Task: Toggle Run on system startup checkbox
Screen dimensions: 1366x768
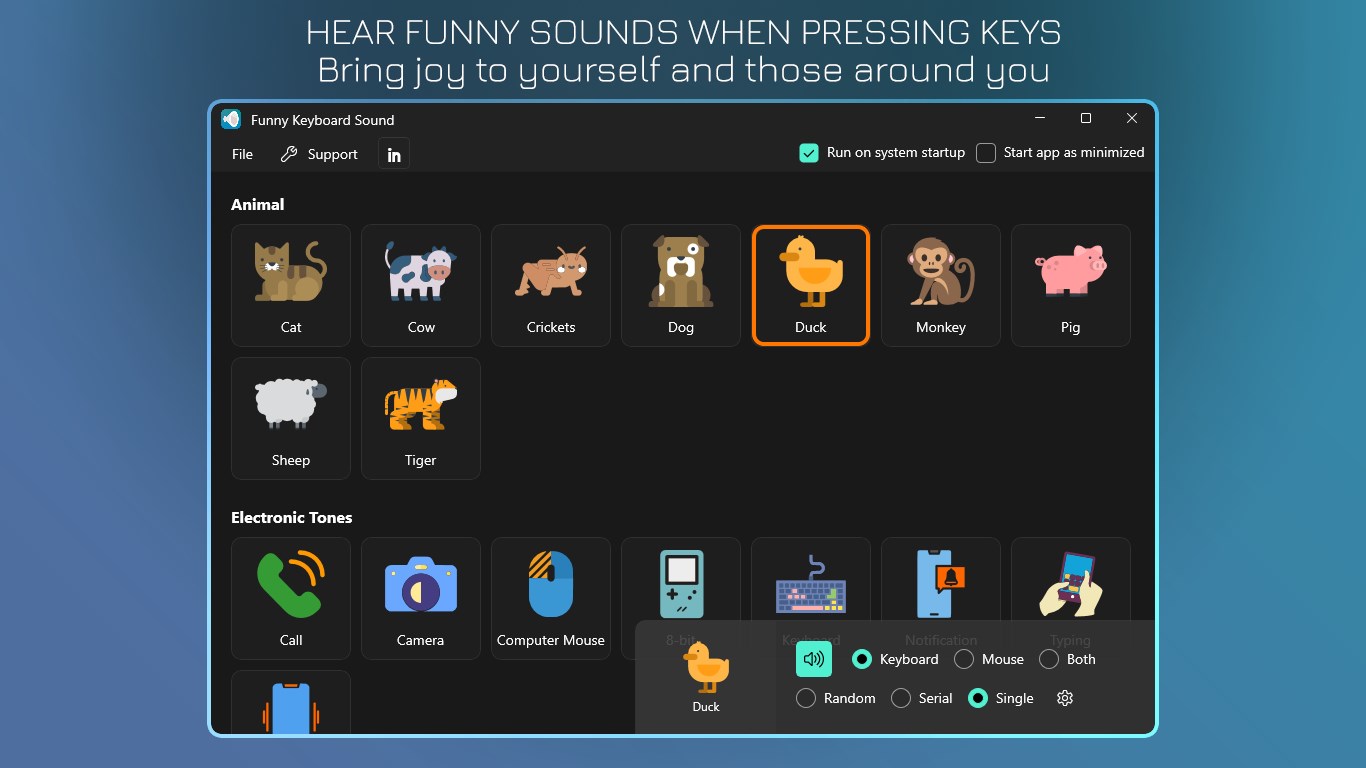Action: click(809, 153)
